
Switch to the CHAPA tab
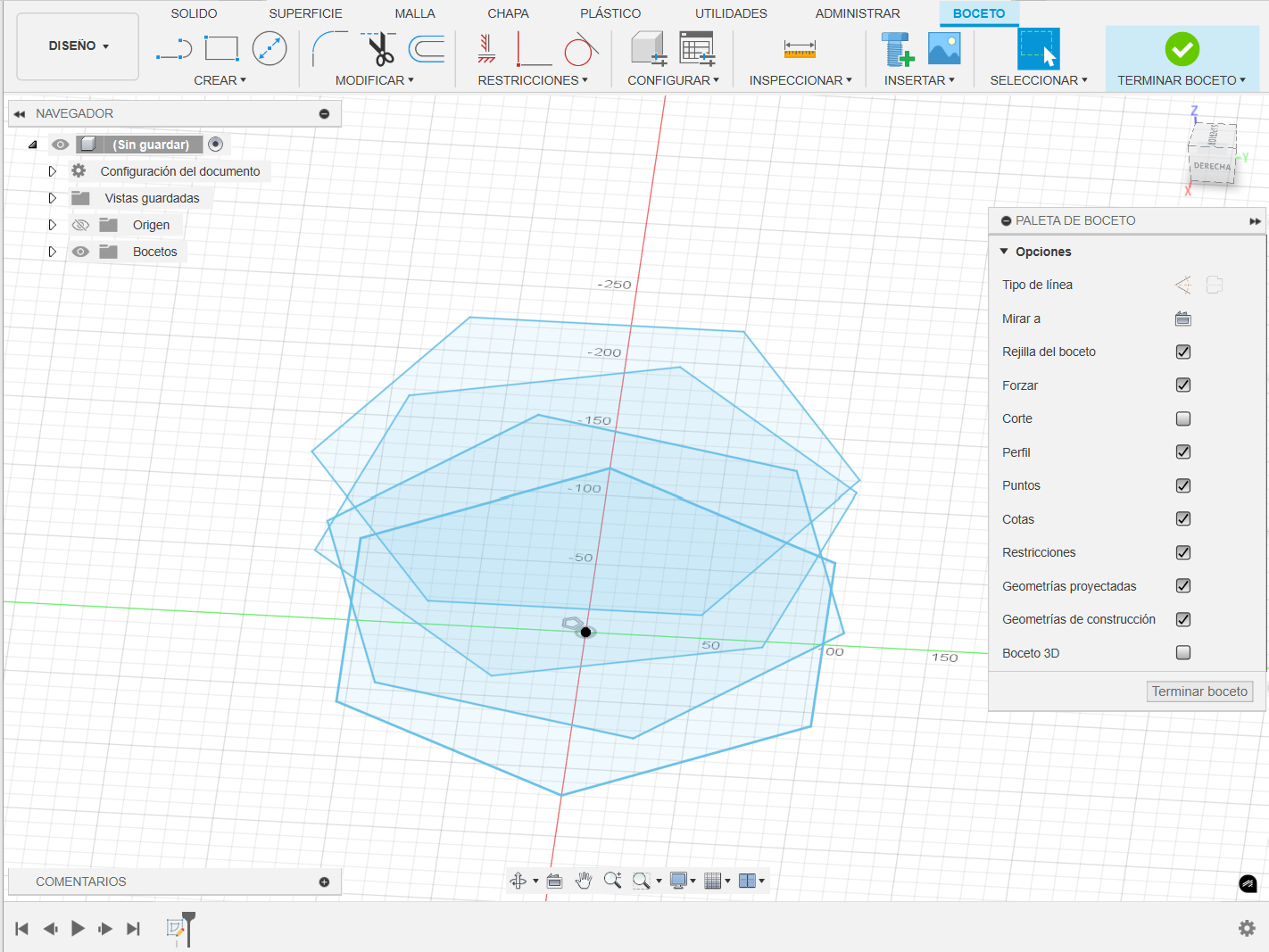[508, 13]
